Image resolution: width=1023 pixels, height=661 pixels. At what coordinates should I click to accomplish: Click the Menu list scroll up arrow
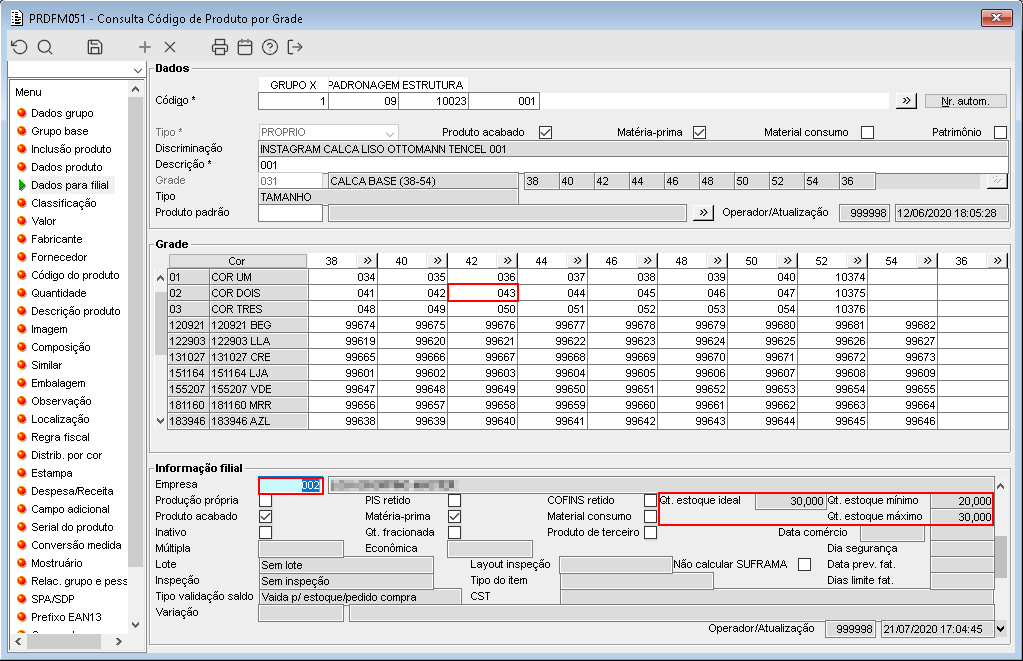[x=135, y=89]
